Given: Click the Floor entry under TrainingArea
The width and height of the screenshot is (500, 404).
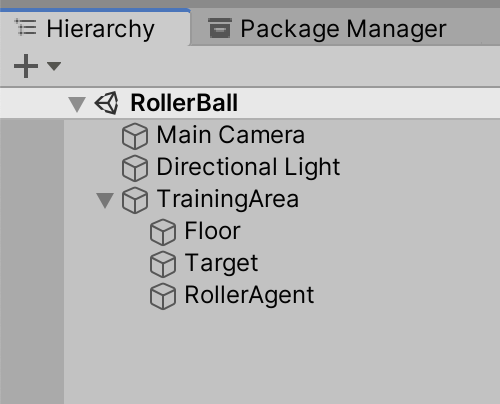Looking at the screenshot, I should coord(212,231).
